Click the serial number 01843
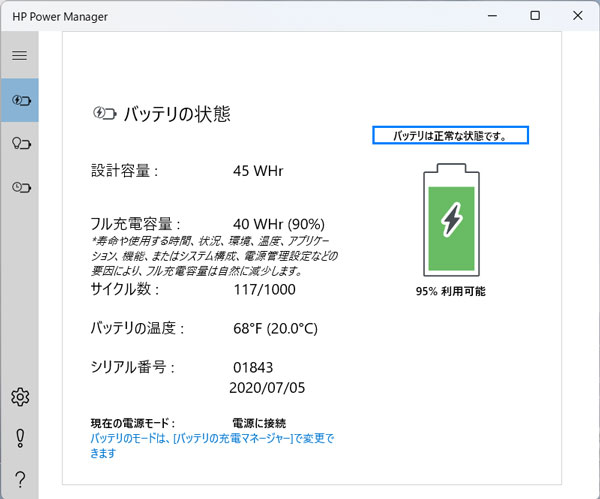 [252, 367]
